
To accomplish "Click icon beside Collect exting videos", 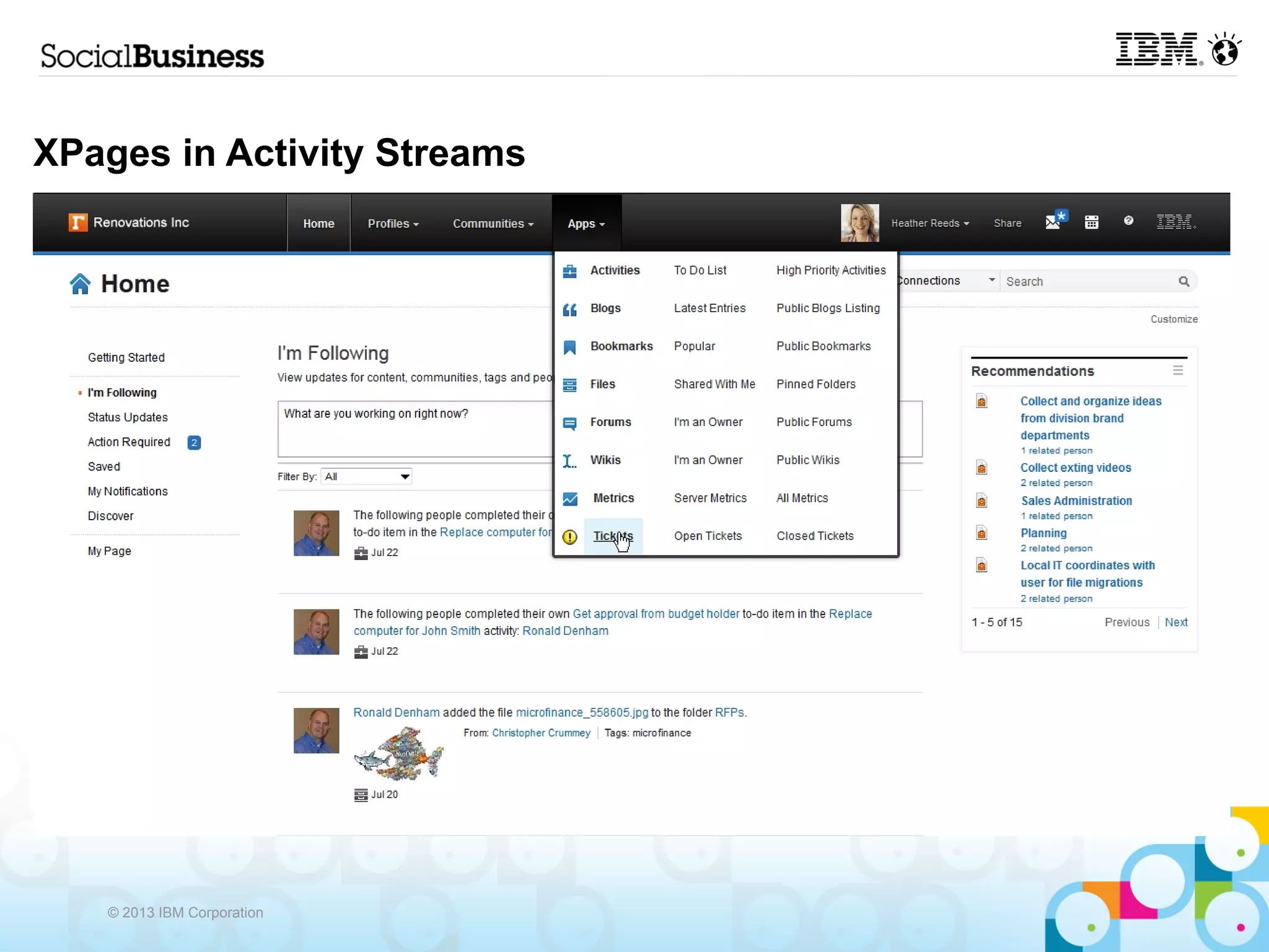I will (981, 467).
